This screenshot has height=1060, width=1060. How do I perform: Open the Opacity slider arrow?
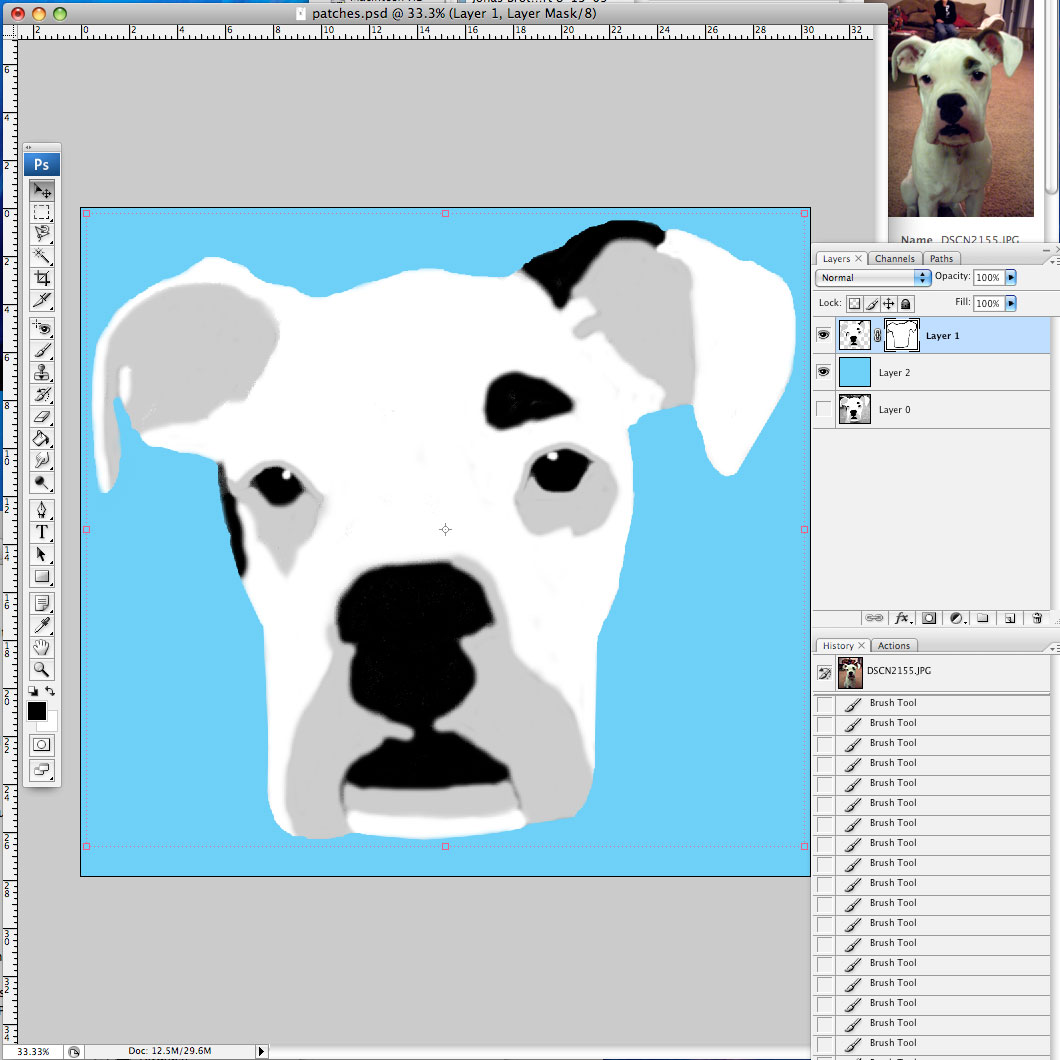click(1011, 277)
